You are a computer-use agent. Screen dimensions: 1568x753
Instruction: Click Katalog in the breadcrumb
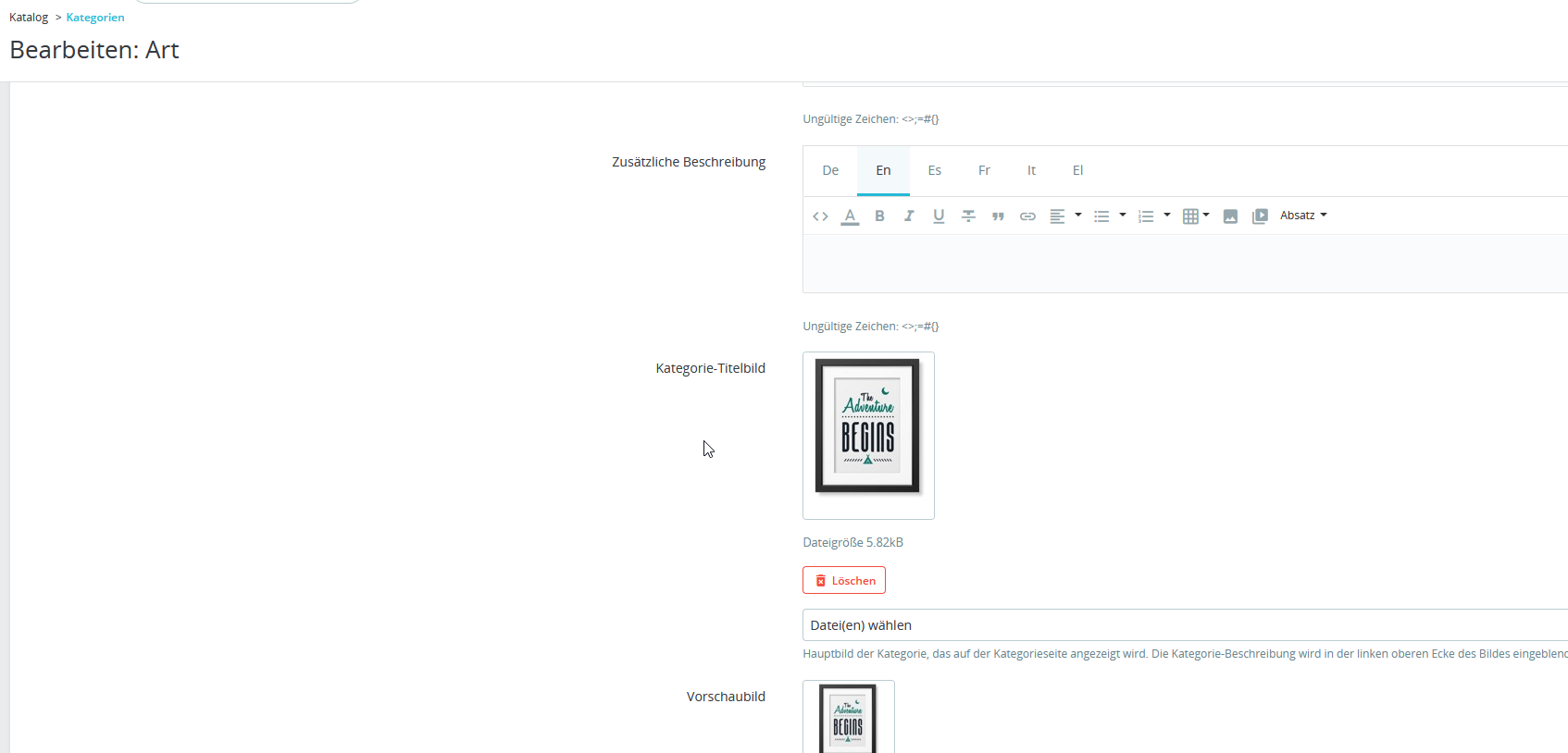click(29, 18)
